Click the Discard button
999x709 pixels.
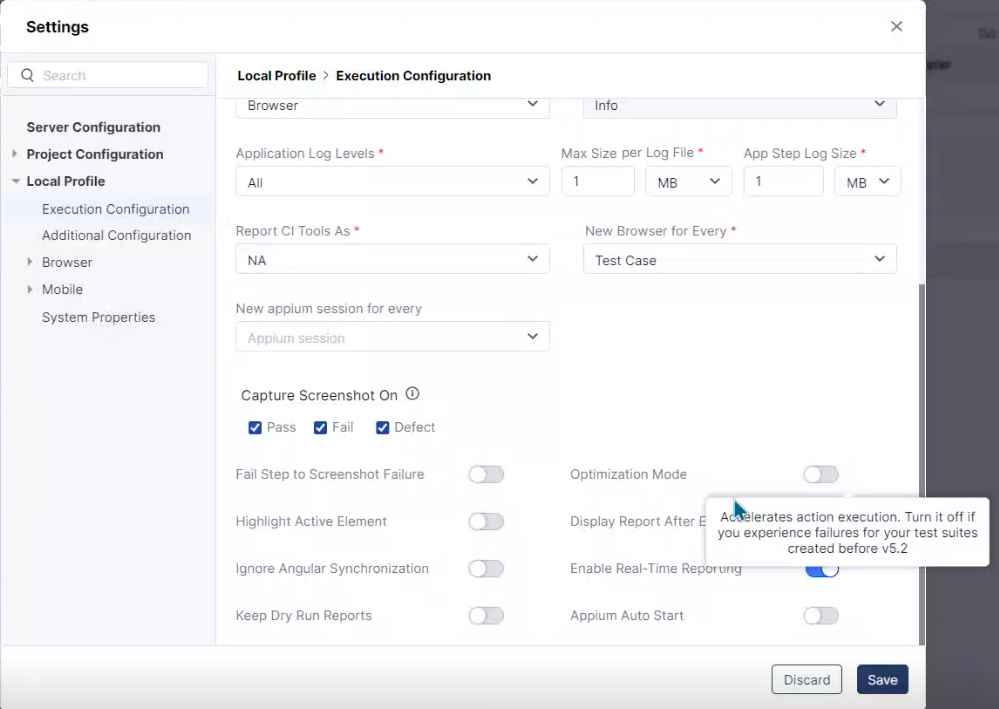click(806, 680)
